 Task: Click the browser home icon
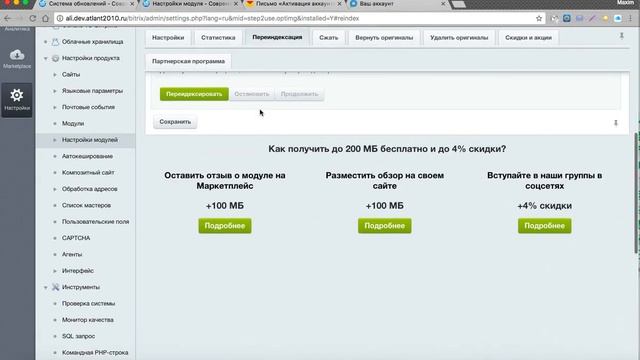click(x=45, y=18)
